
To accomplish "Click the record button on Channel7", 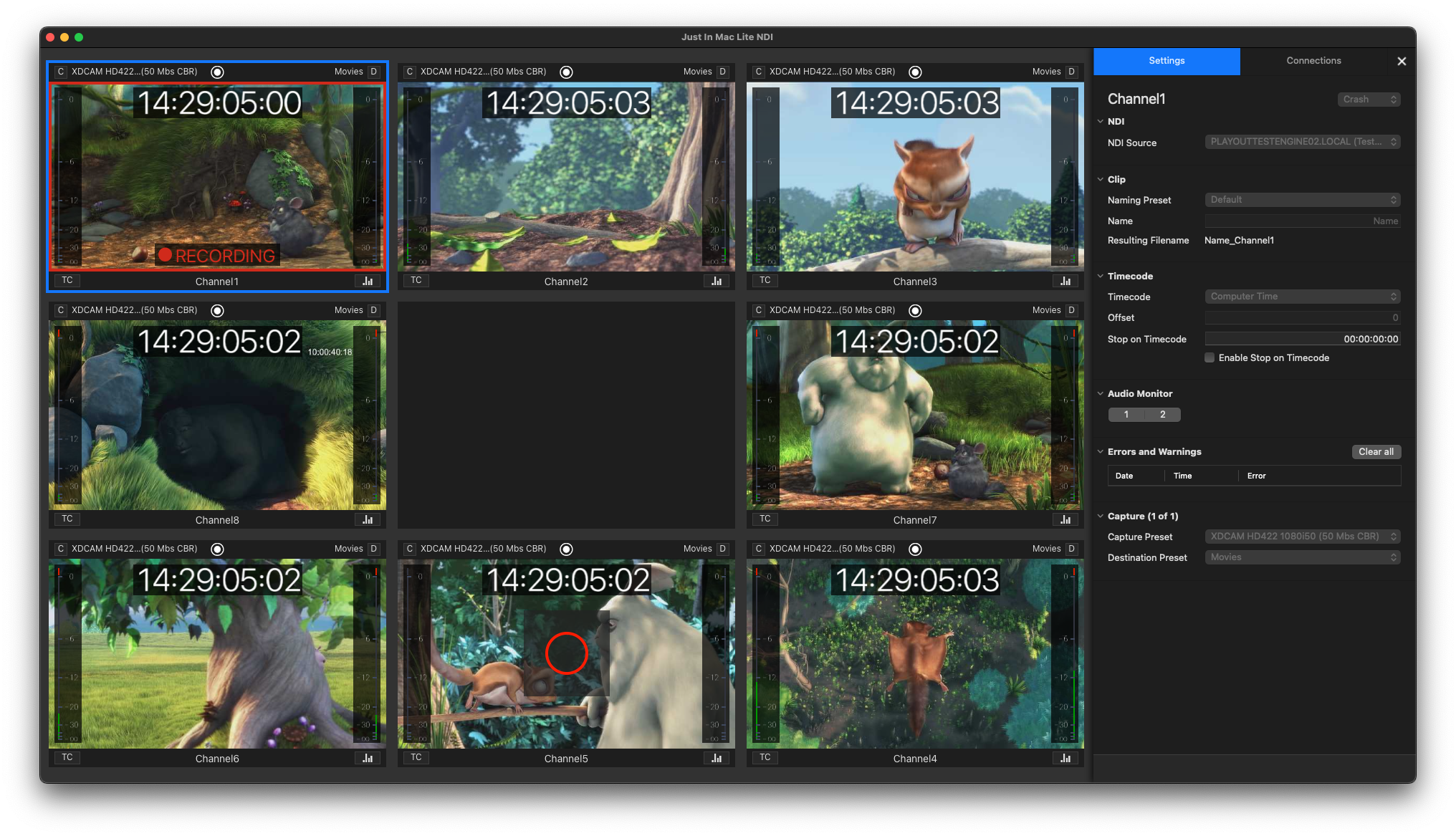I will [915, 310].
